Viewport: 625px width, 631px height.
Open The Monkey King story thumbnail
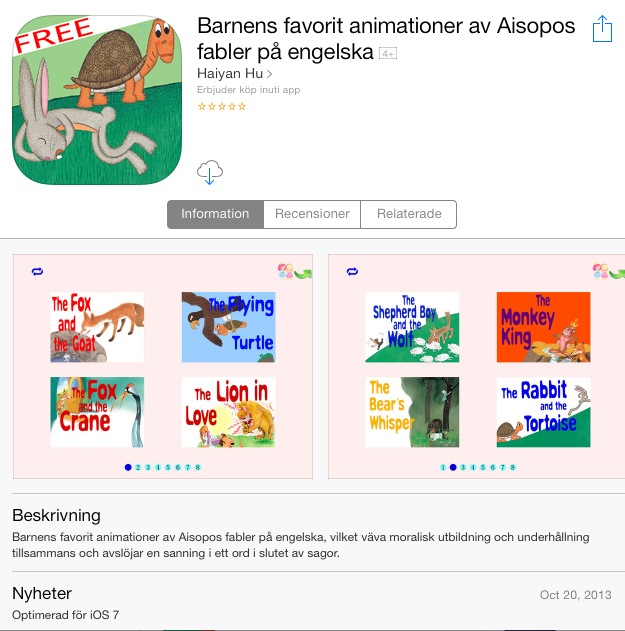543,327
